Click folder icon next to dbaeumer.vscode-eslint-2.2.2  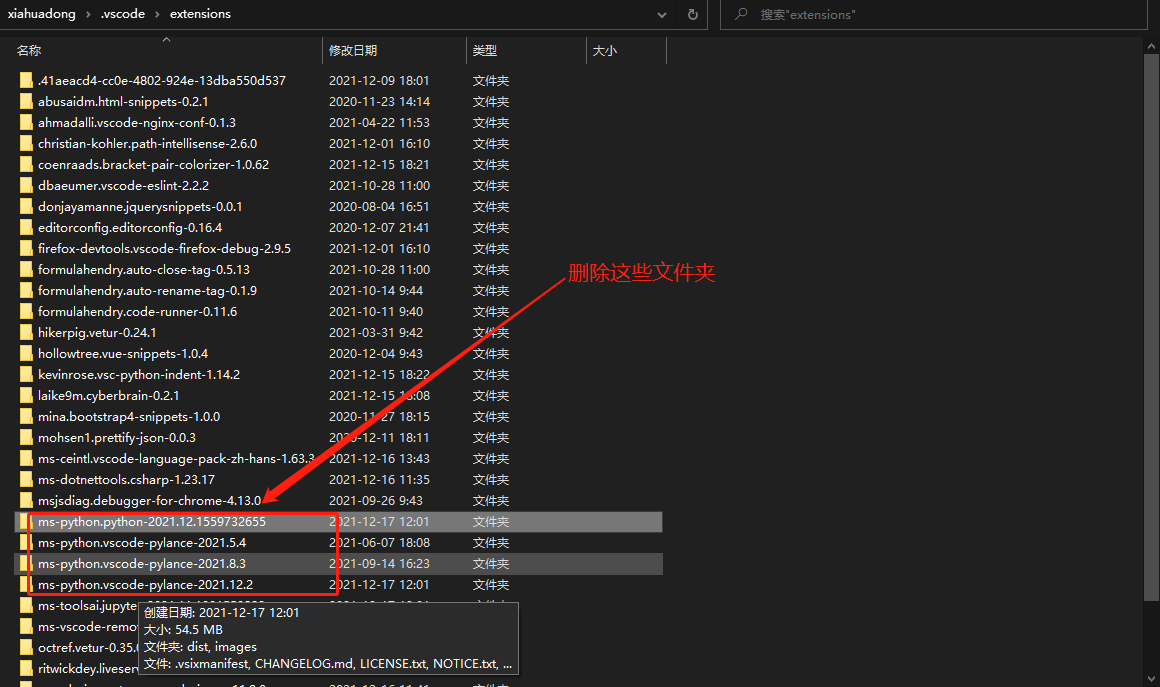coord(25,185)
